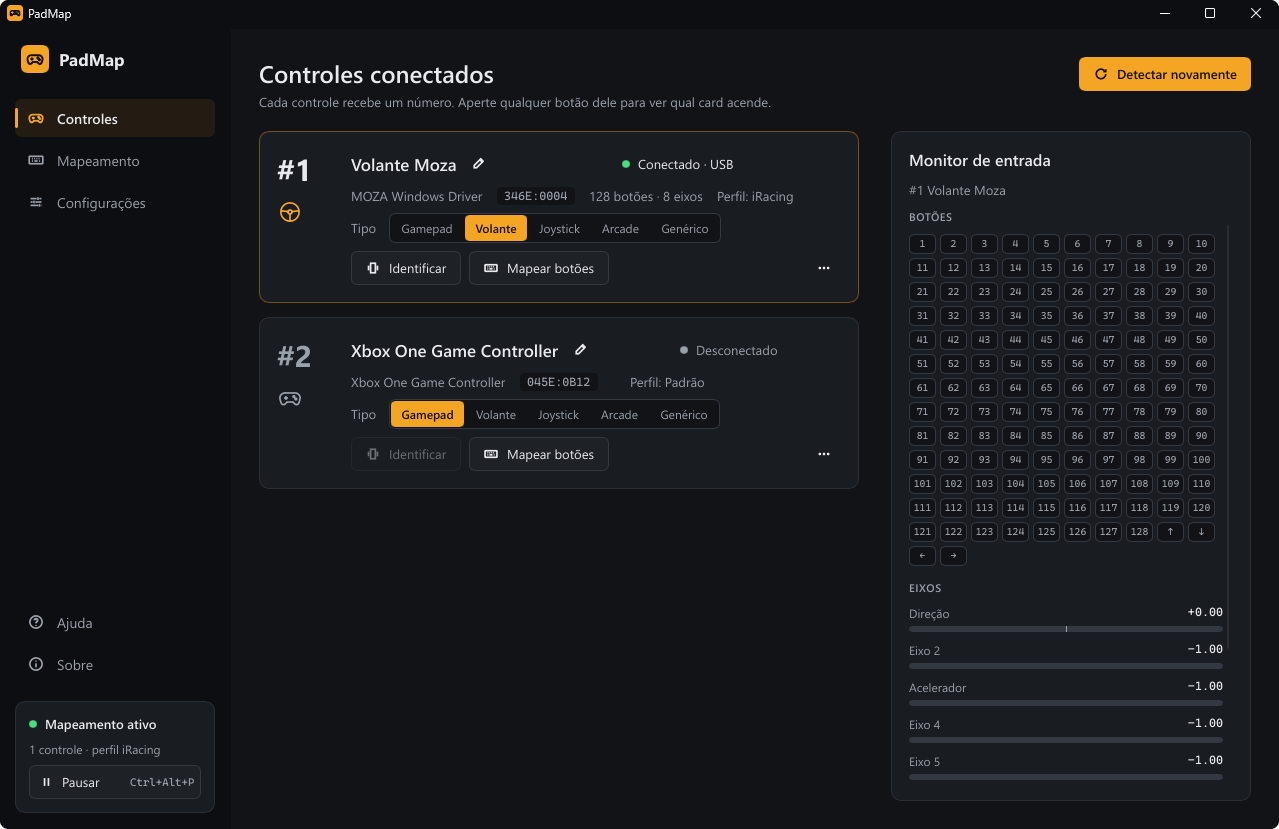Open more options for Volante Moza
This screenshot has height=829, width=1279.
pyautogui.click(x=824, y=268)
